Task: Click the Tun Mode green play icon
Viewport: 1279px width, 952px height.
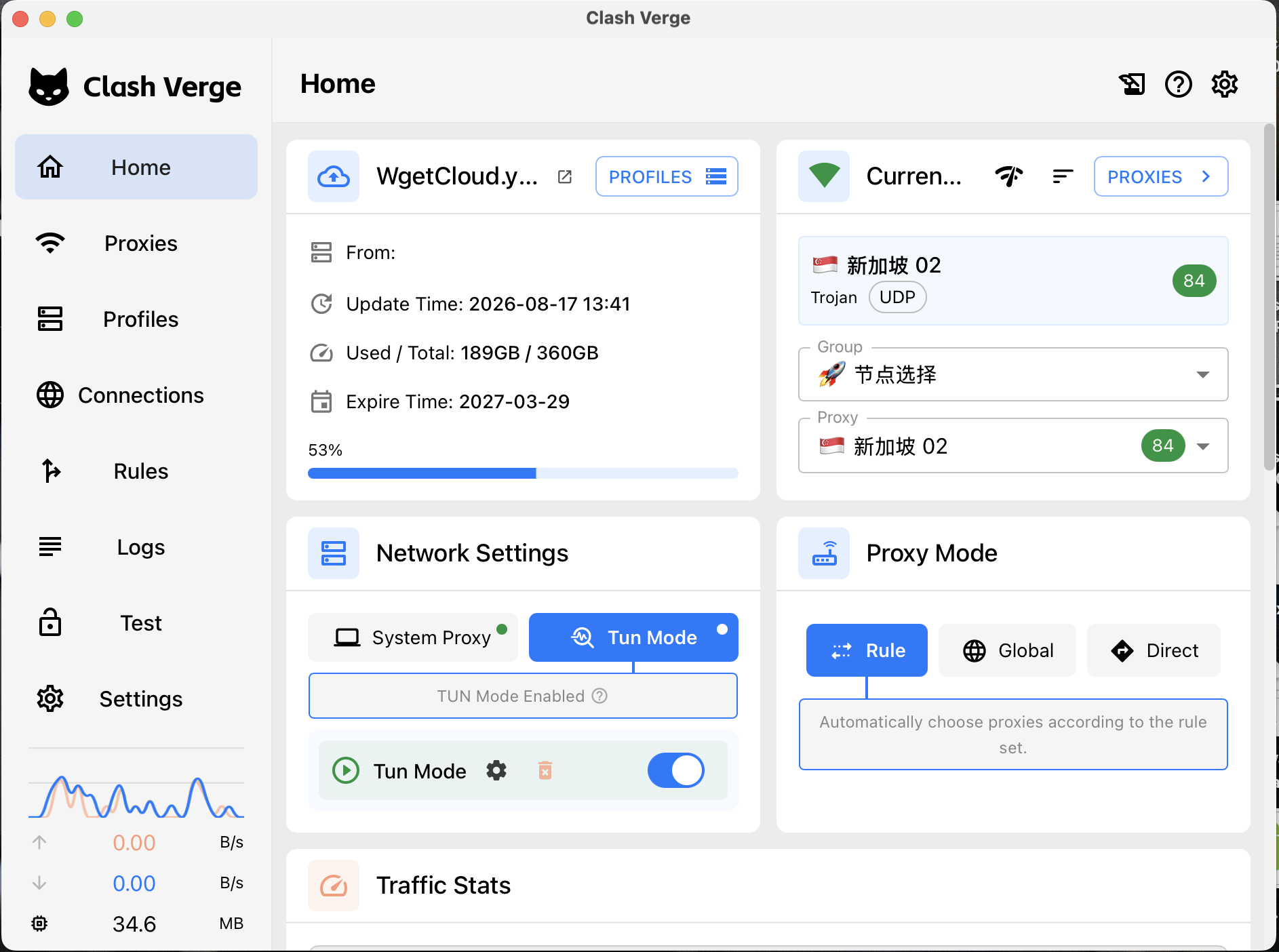Action: click(x=346, y=770)
